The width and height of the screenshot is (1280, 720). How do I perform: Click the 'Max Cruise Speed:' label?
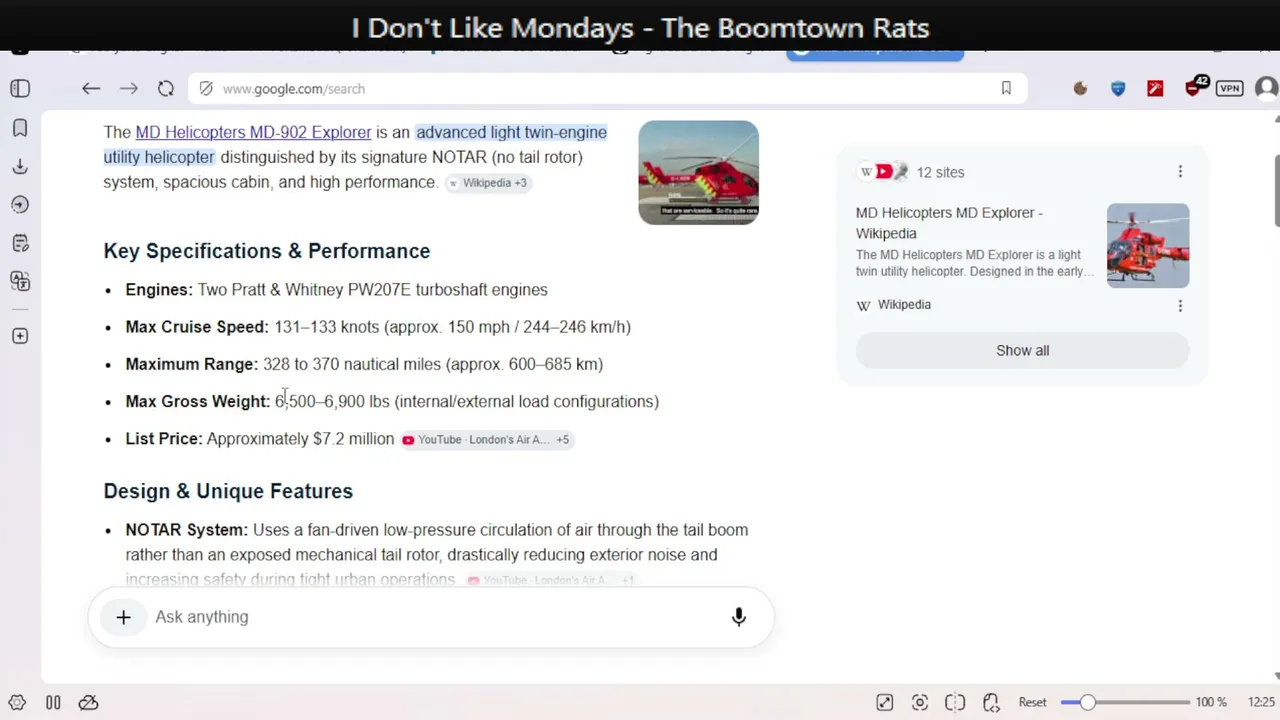(197, 327)
